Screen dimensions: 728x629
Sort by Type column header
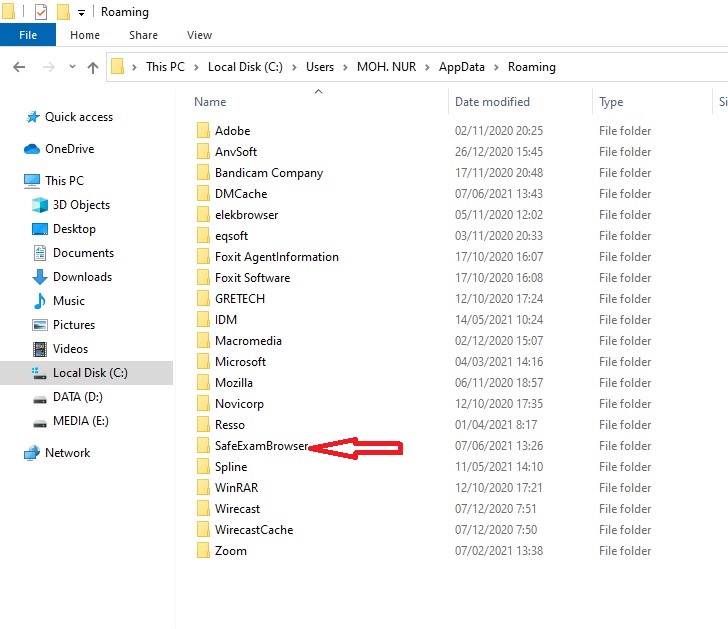[611, 102]
